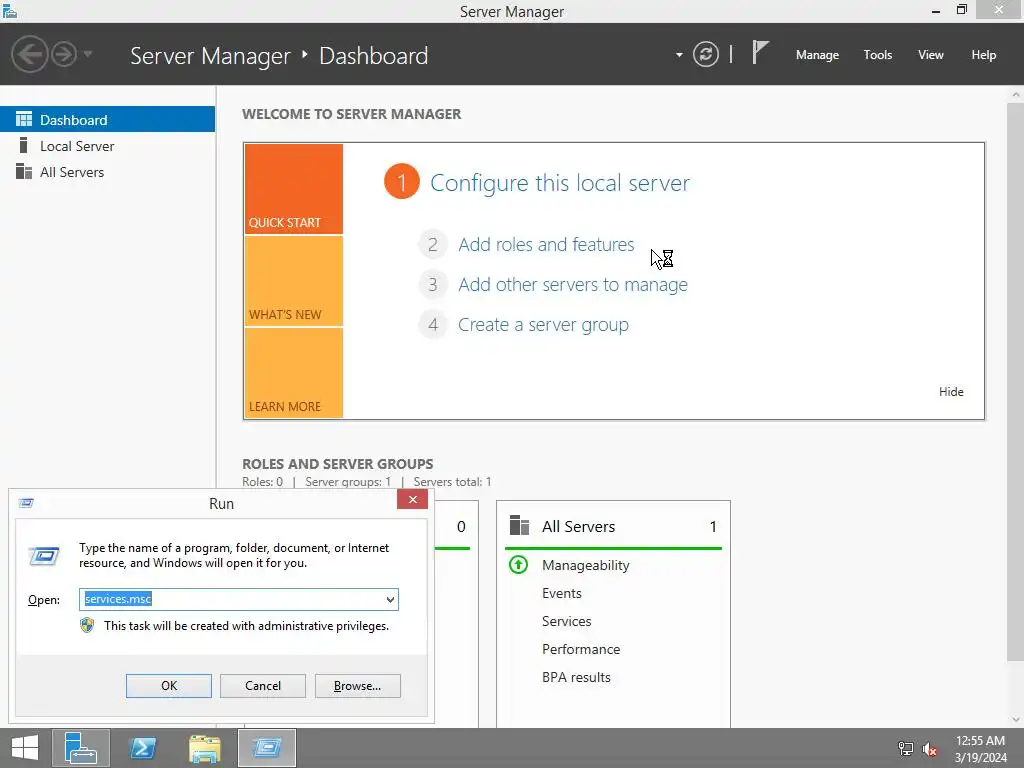1024x768 pixels.
Task: Click the Add roles and features link
Action: [x=546, y=244]
